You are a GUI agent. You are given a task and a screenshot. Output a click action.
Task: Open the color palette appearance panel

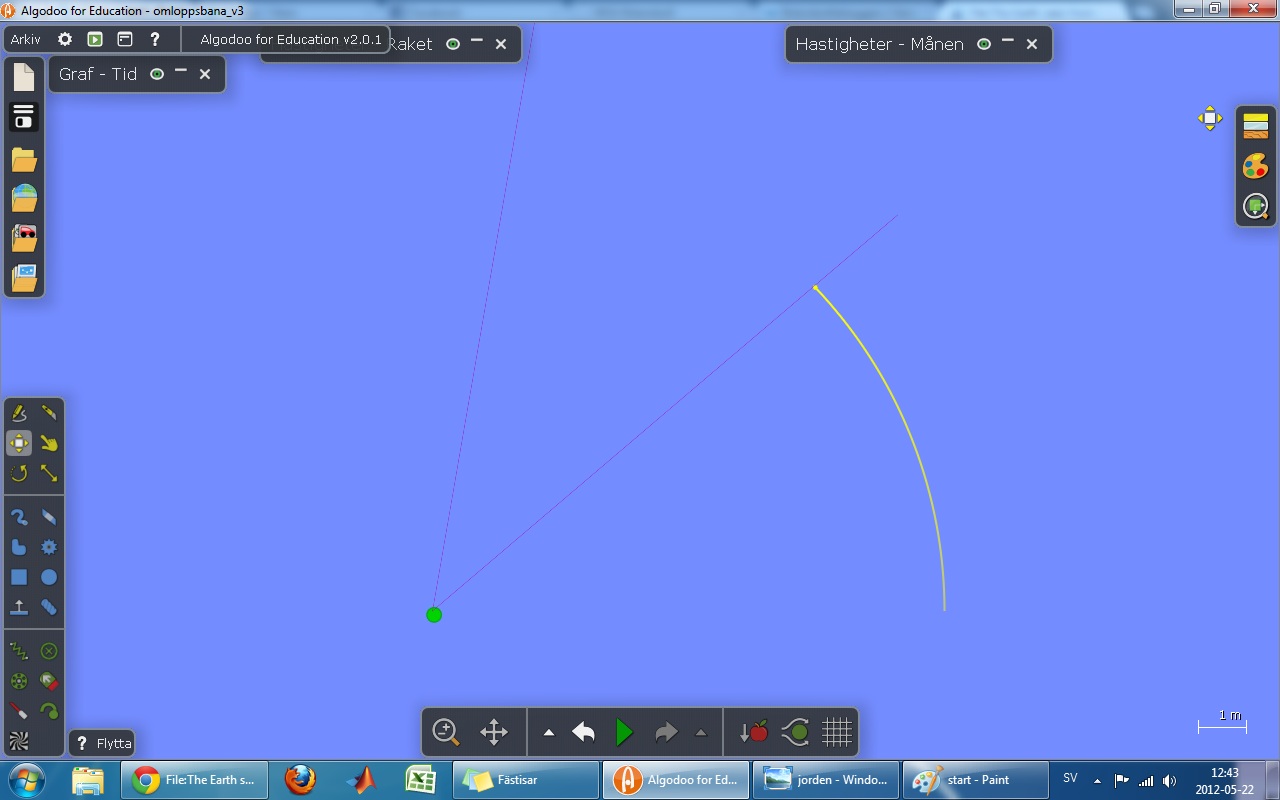point(1256,166)
